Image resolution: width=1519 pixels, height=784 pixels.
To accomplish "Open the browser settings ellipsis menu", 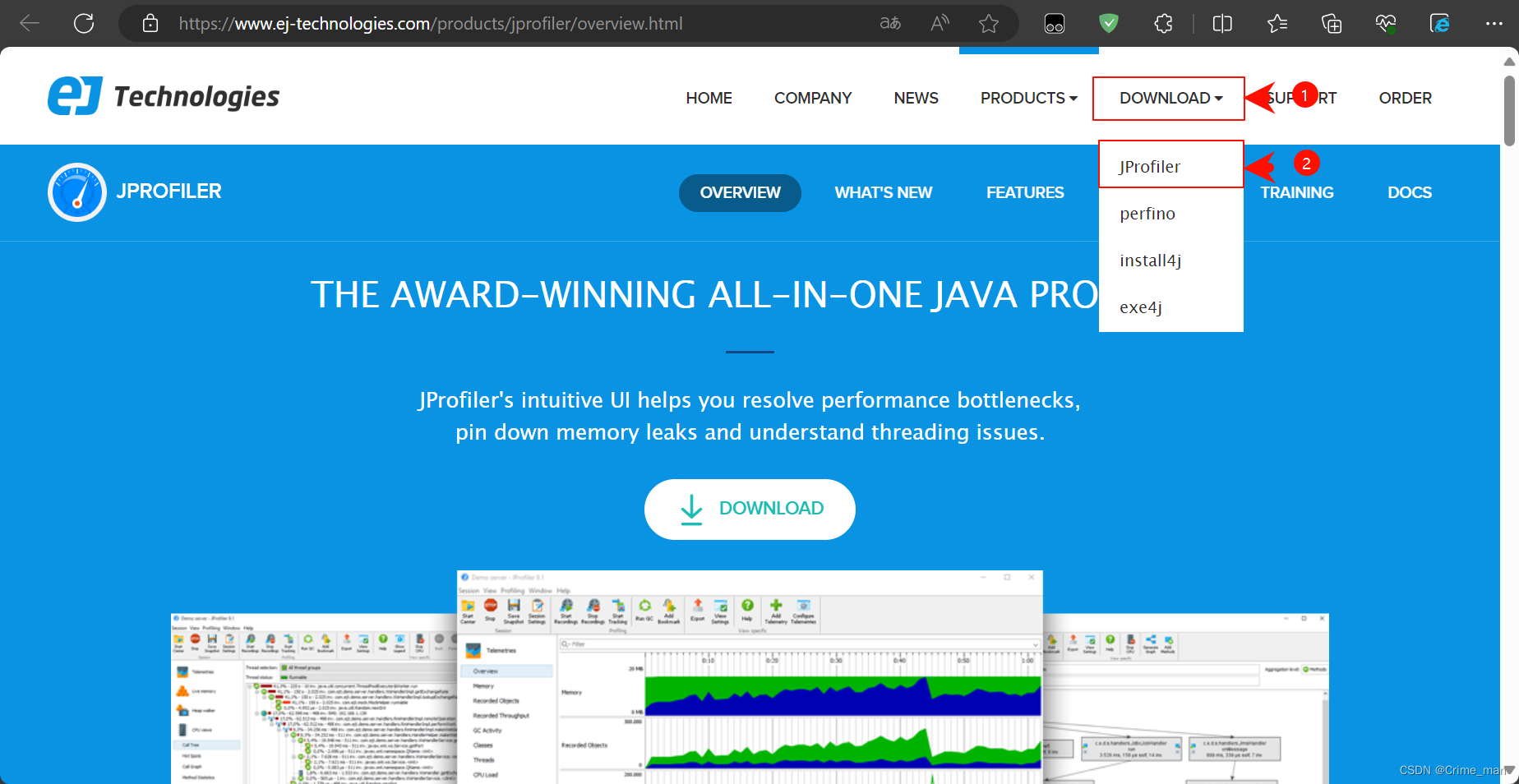I will tap(1494, 24).
